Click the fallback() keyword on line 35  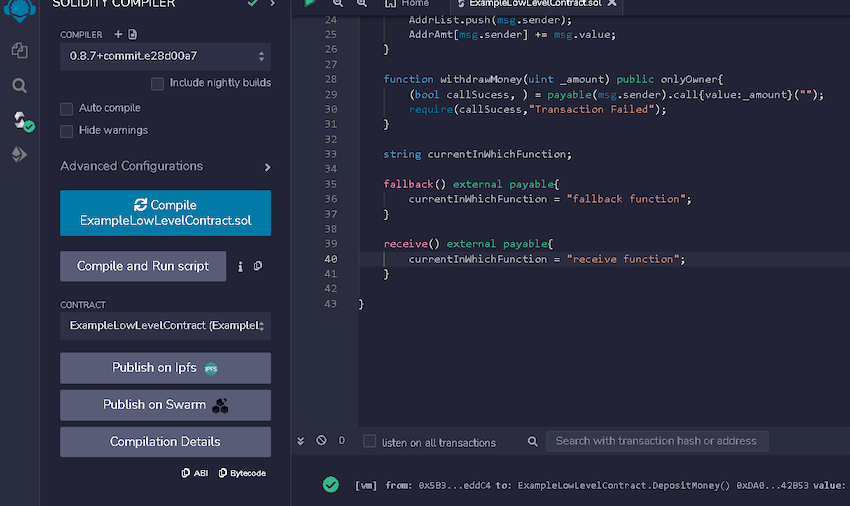(415, 184)
